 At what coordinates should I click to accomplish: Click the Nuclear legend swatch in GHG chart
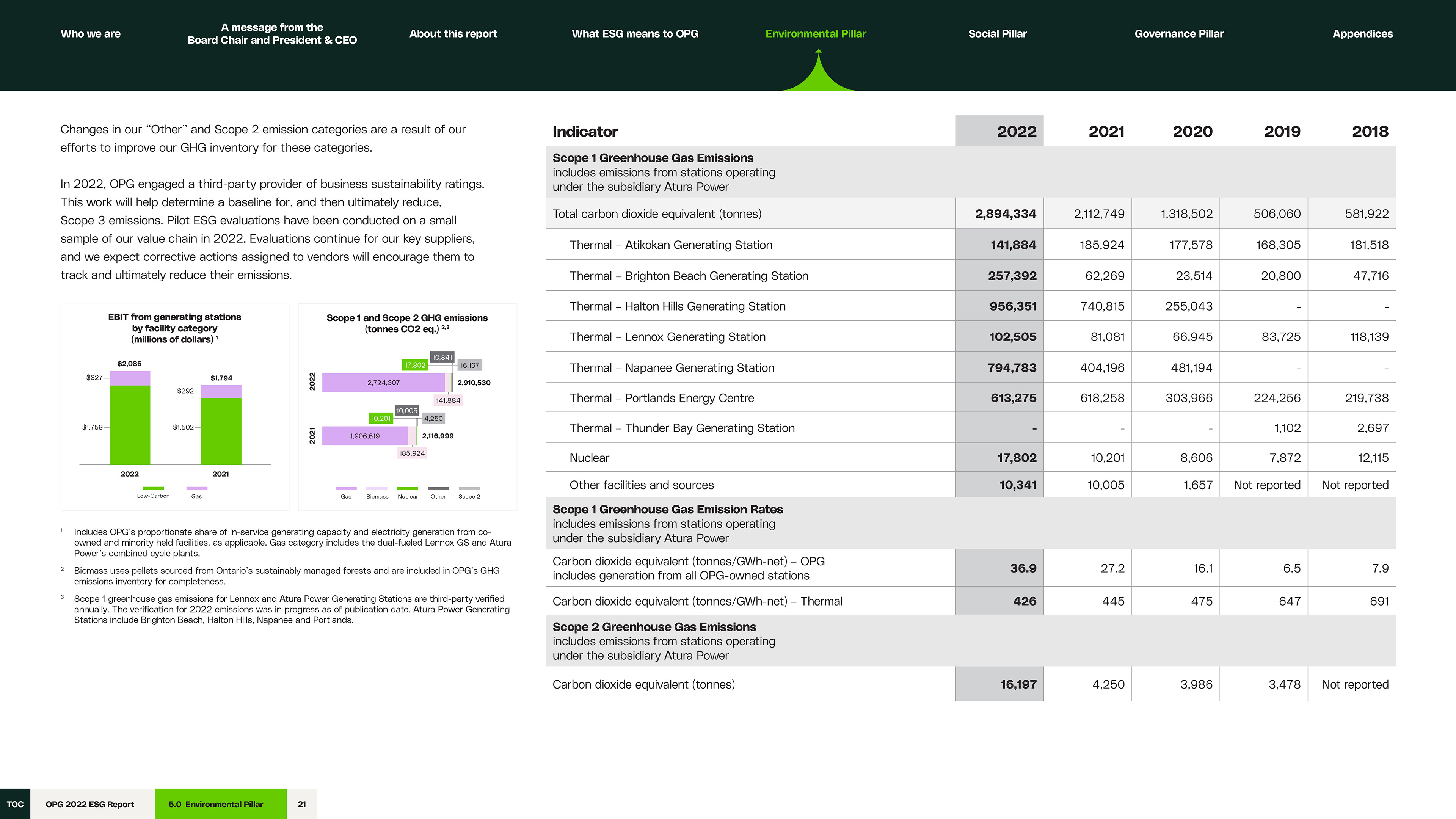[x=408, y=488]
